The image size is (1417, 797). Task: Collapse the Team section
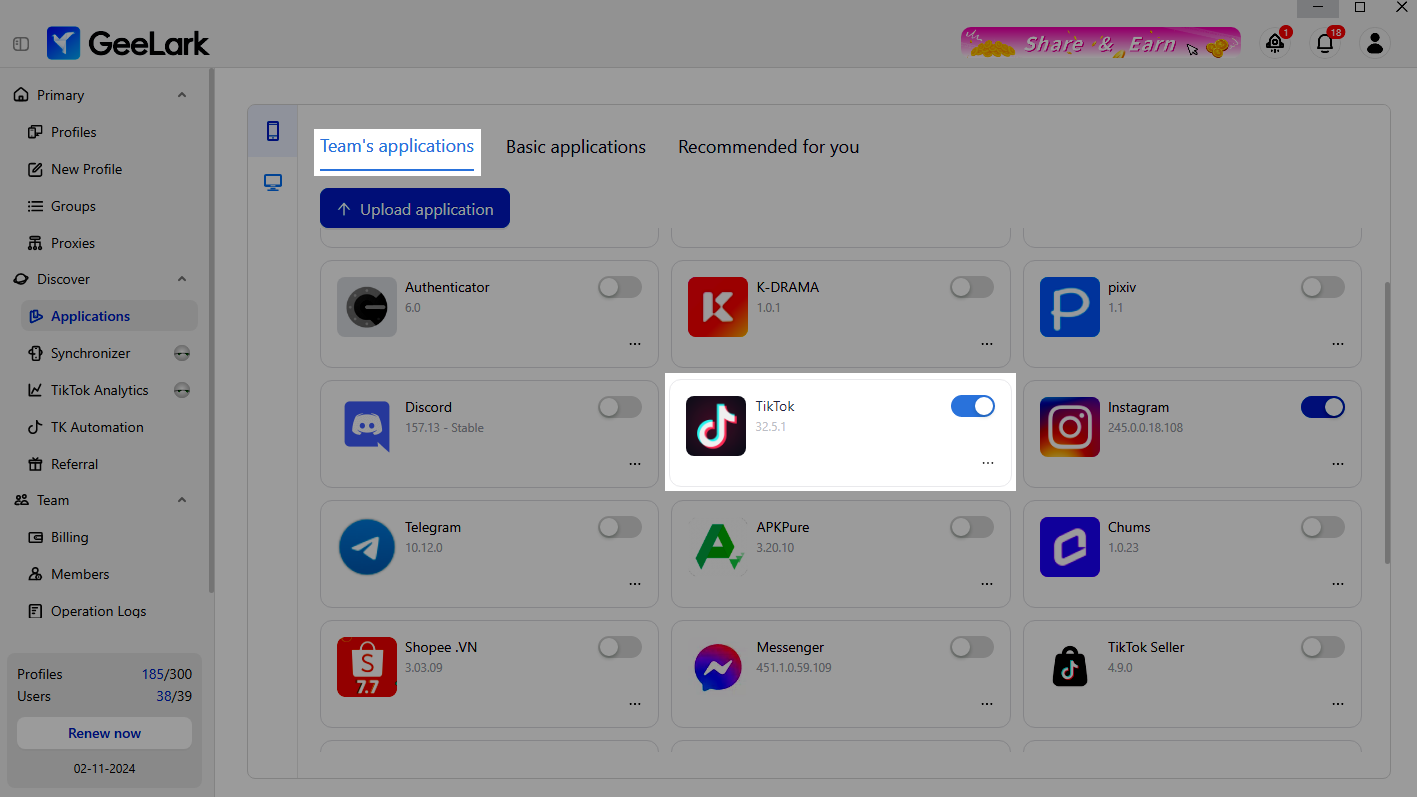click(182, 500)
